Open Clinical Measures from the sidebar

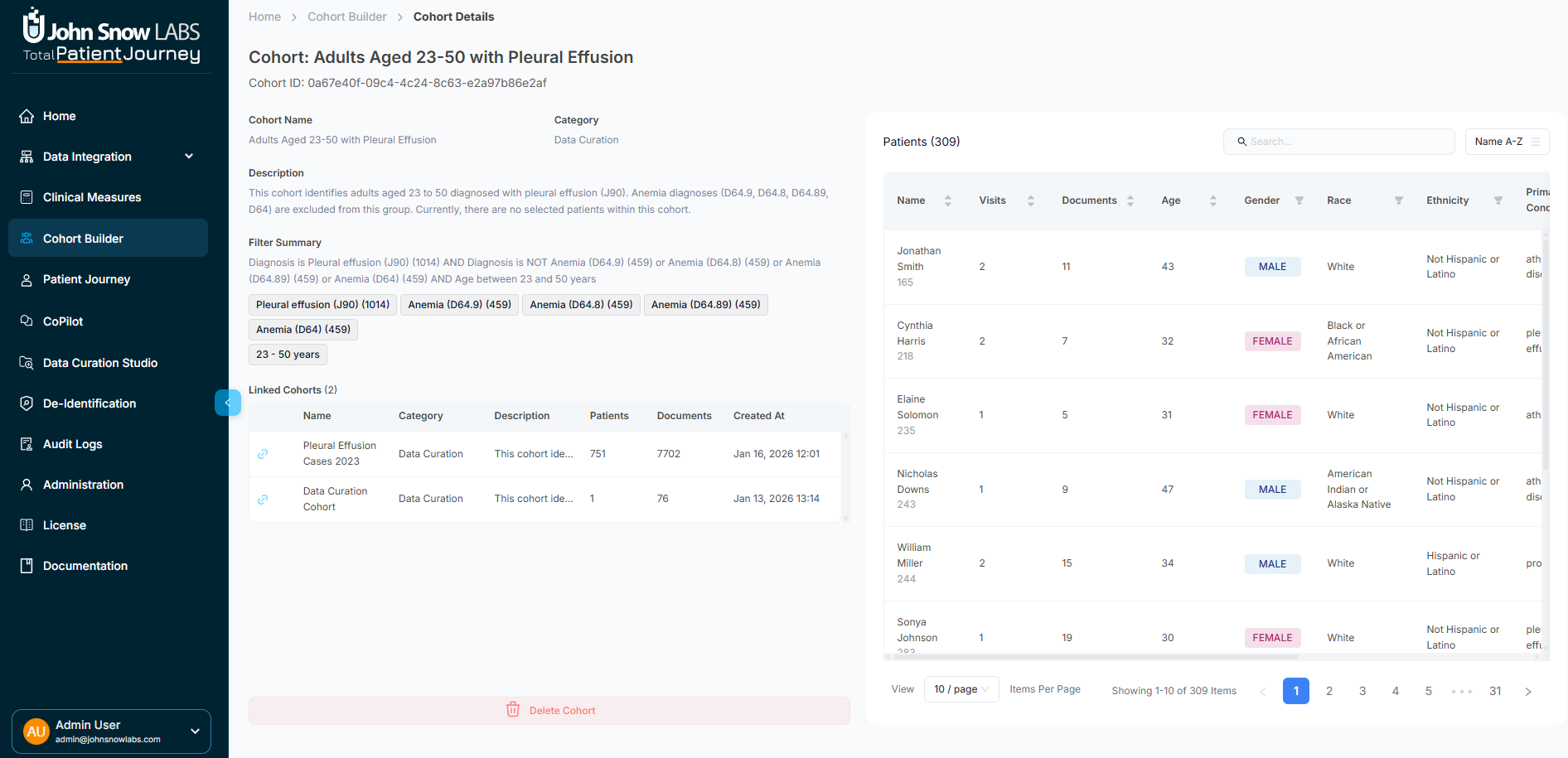coord(91,197)
